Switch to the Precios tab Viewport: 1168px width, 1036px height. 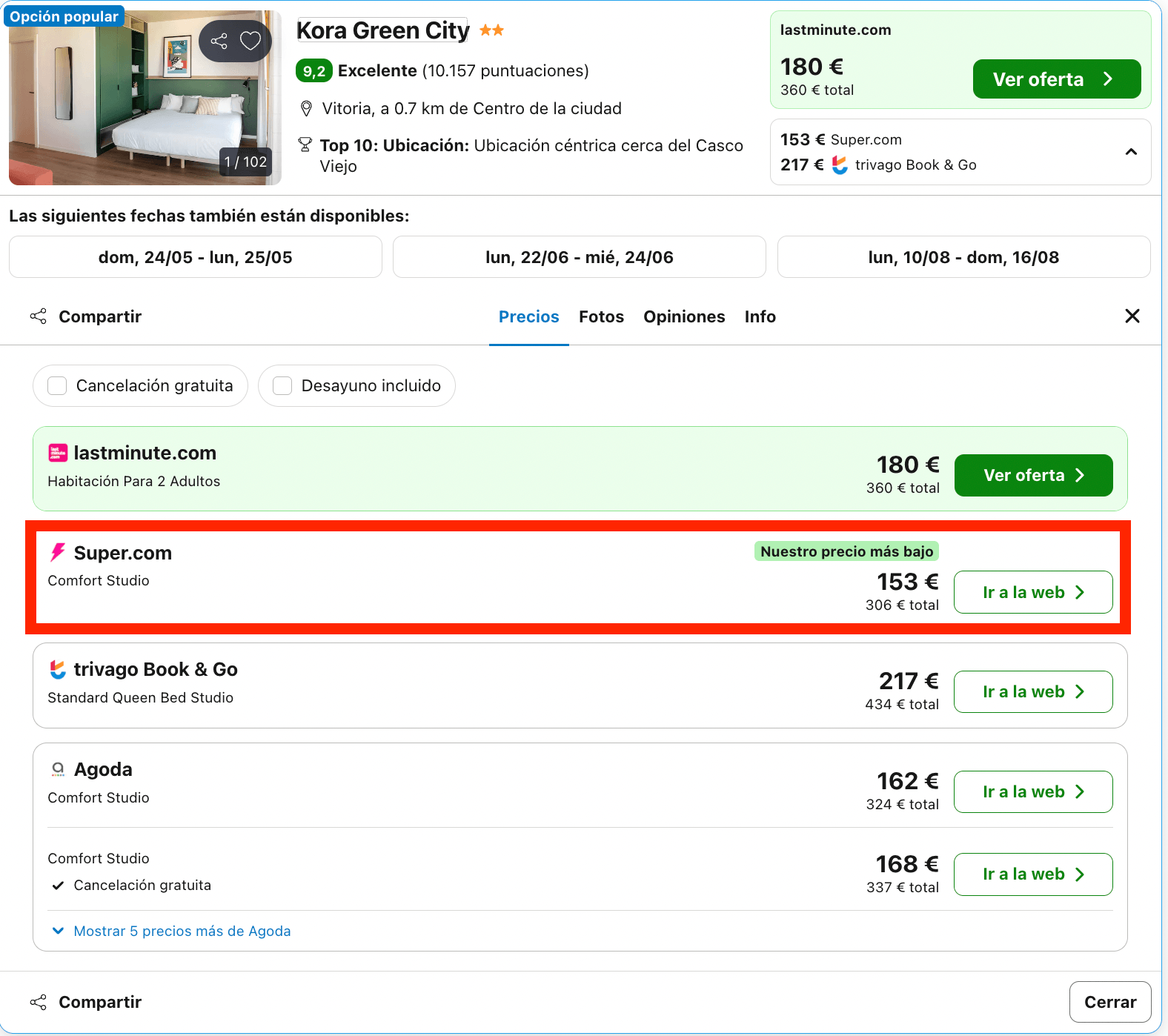point(529,316)
